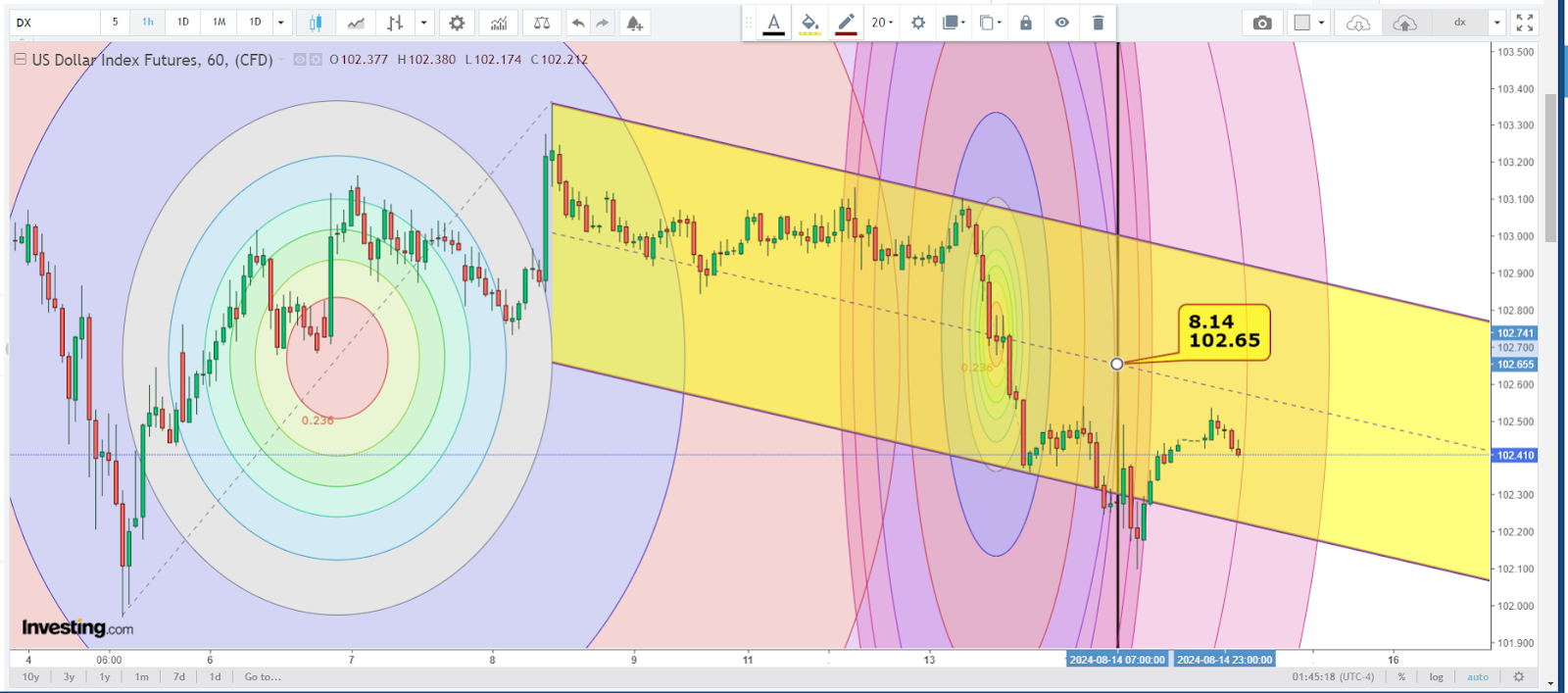Zoom to the 7d date range
Screen dimensions: 1568x693
click(x=179, y=676)
